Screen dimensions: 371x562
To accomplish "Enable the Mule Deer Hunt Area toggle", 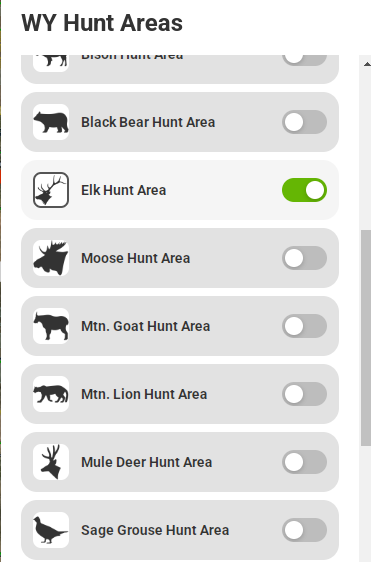I will point(304,462).
